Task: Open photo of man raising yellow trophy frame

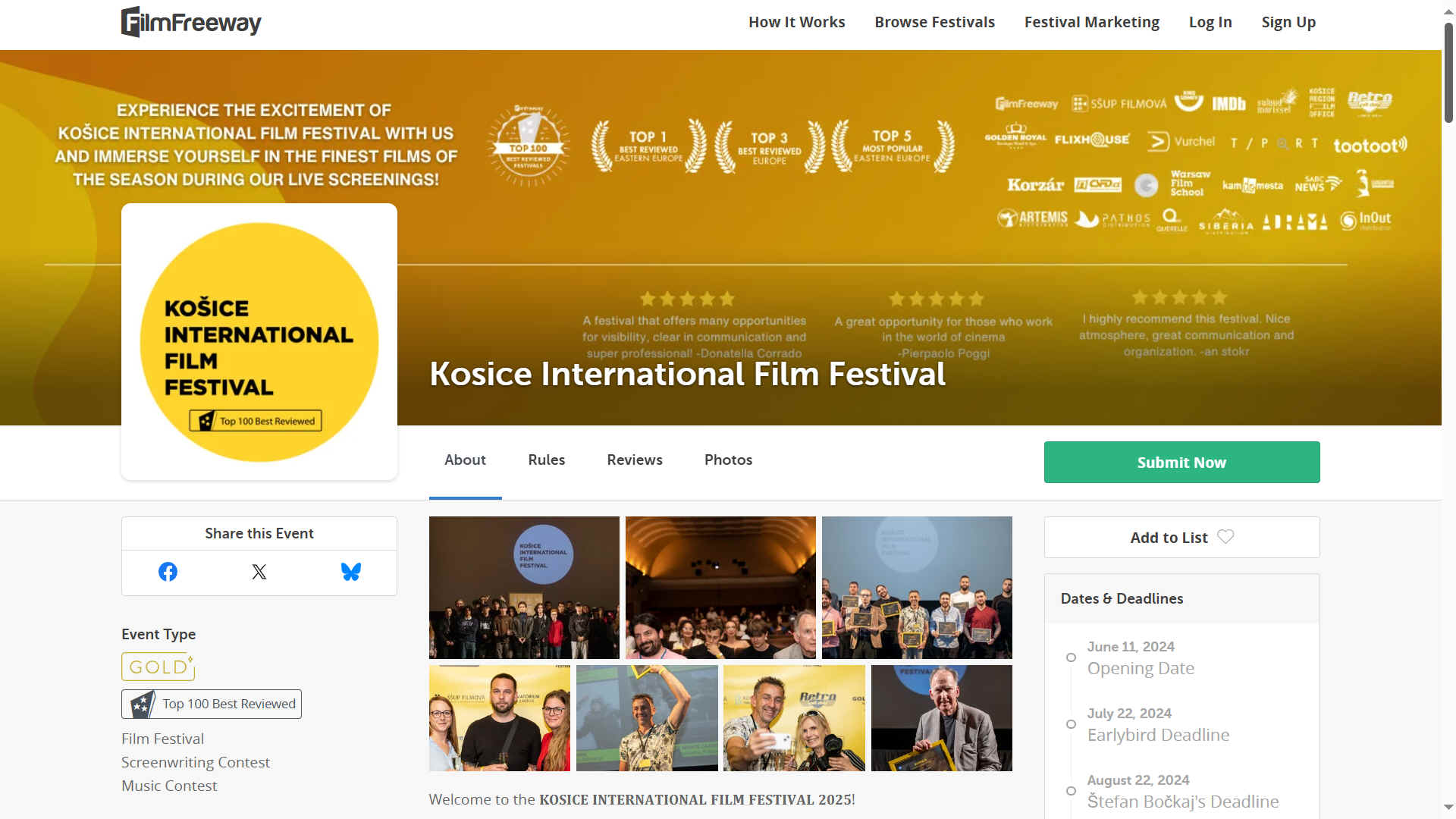Action: point(647,718)
